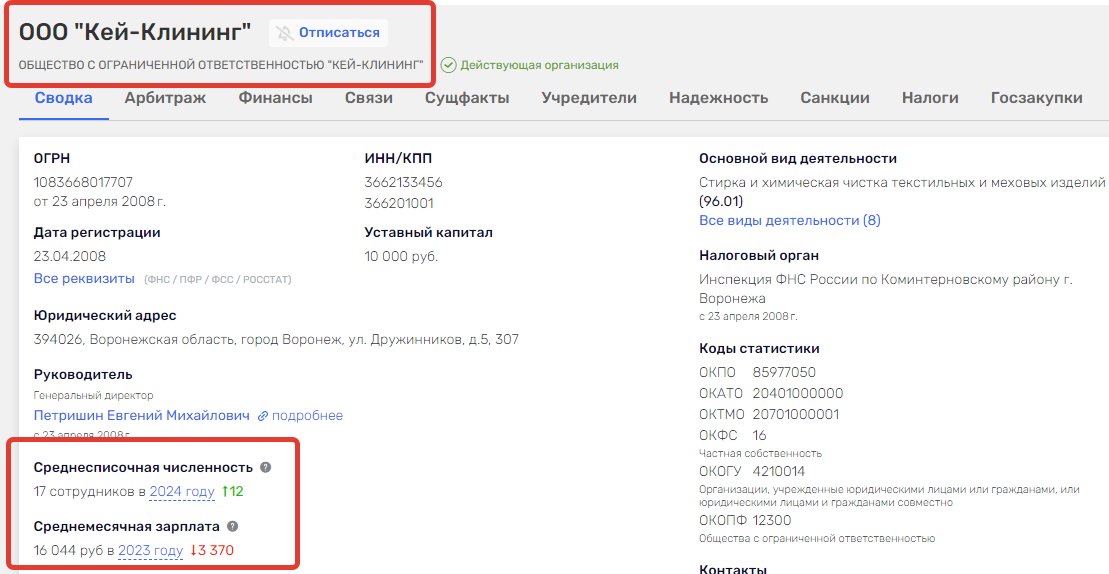
Task: Open the Налоги tab
Action: point(930,98)
